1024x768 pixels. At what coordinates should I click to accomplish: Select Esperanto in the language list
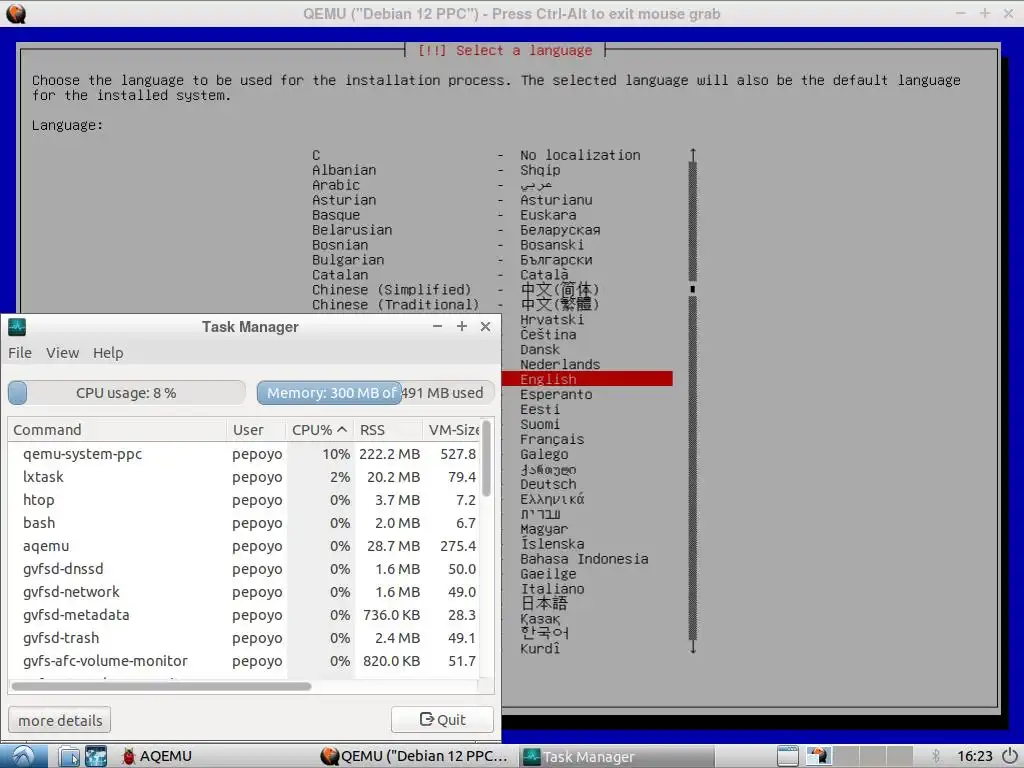tap(556, 394)
